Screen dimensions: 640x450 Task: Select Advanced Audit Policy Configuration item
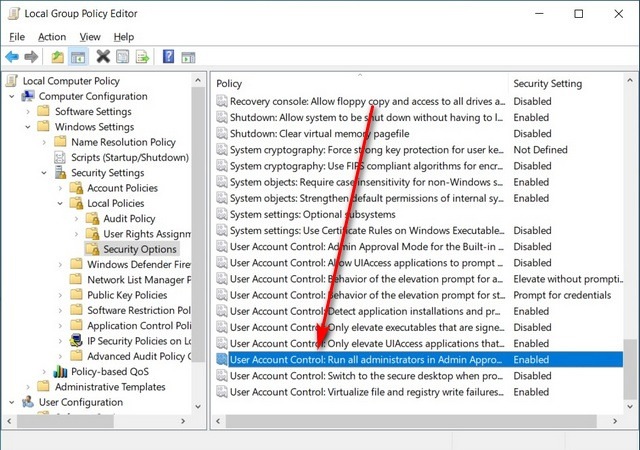pos(138,356)
